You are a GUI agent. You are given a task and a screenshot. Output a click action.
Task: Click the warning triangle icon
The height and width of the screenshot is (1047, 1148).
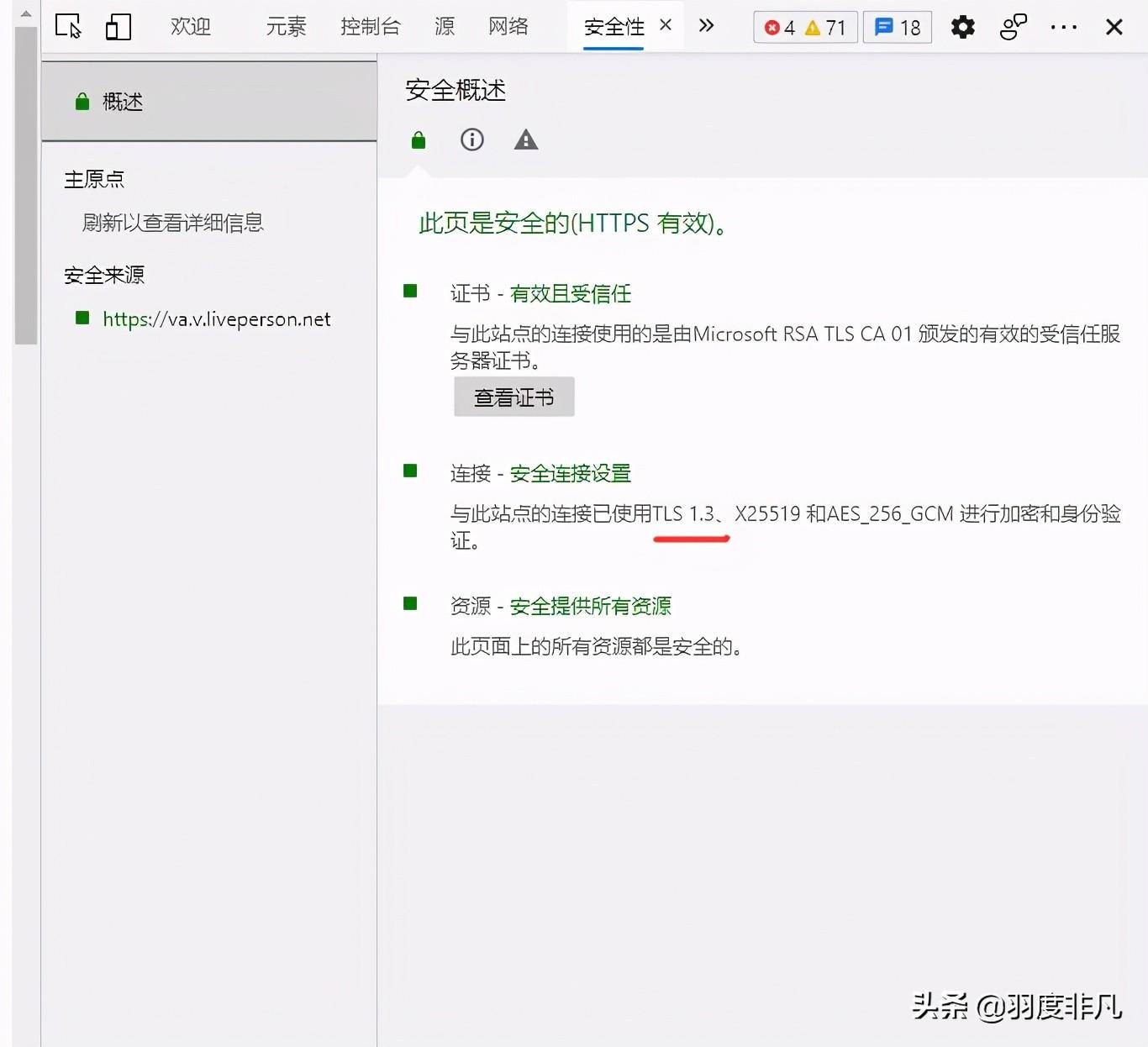(526, 139)
